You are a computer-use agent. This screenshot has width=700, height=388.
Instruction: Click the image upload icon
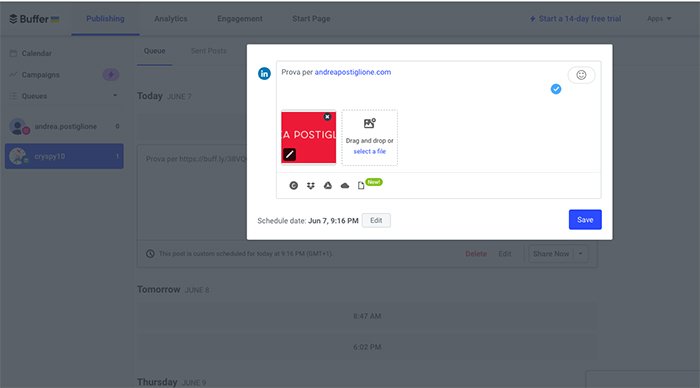(x=370, y=123)
